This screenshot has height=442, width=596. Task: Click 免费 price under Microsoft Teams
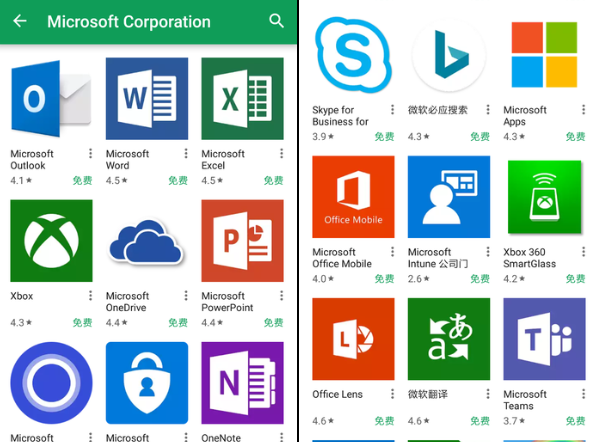pos(575,421)
